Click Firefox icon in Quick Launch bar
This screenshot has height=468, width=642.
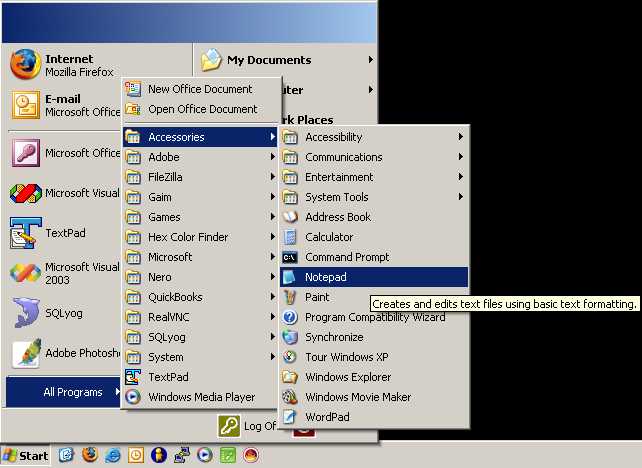click(90, 454)
